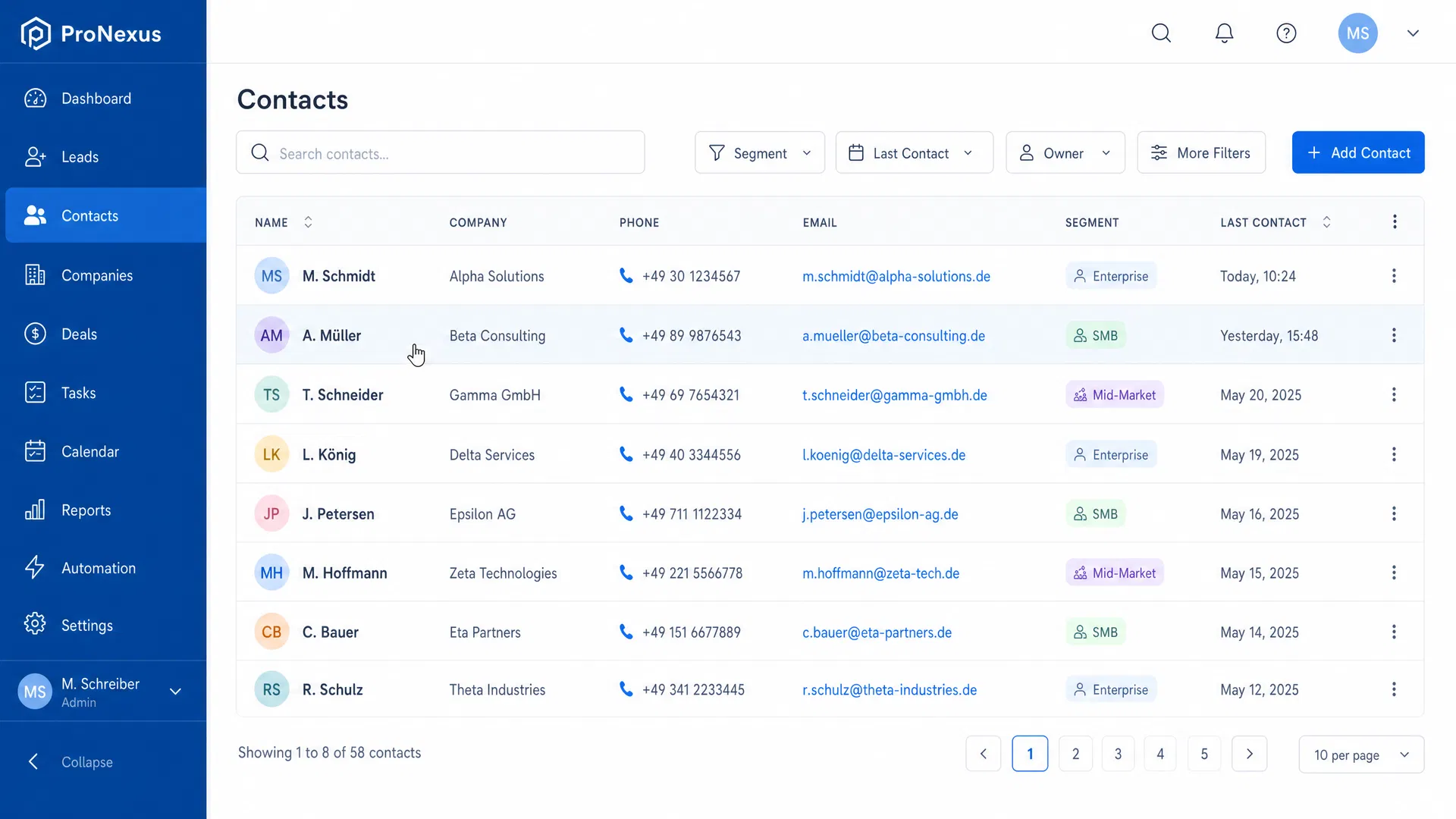Call T. Schneider via phone icon
This screenshot has width=1456, height=819.
[x=626, y=394]
